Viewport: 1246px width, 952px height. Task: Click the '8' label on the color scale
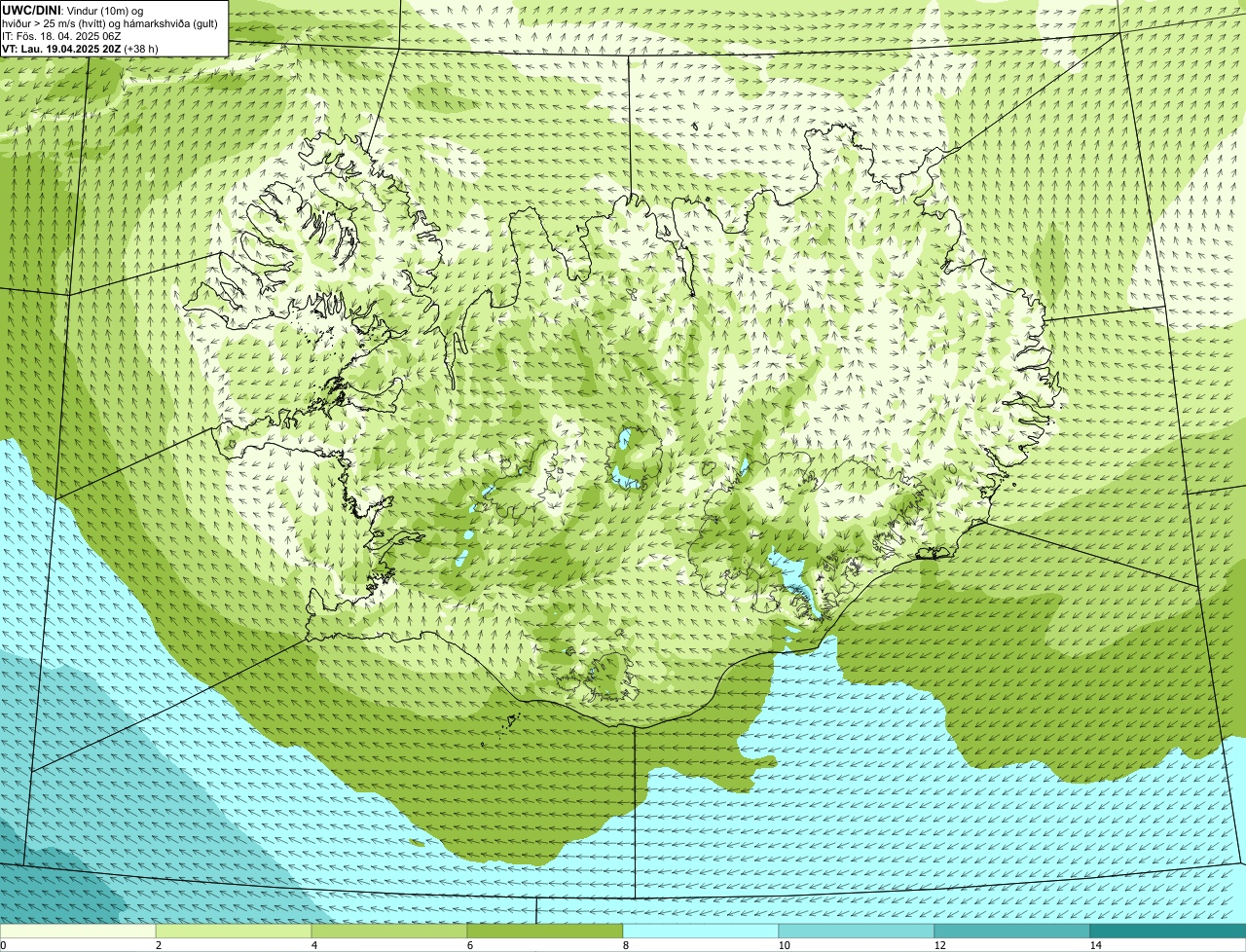click(x=625, y=945)
